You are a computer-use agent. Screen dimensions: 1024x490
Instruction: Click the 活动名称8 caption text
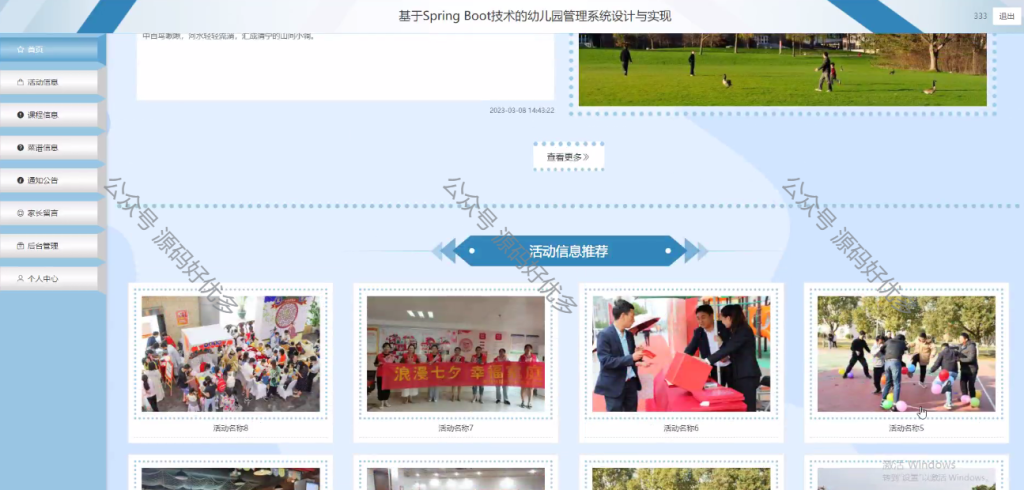point(231,429)
